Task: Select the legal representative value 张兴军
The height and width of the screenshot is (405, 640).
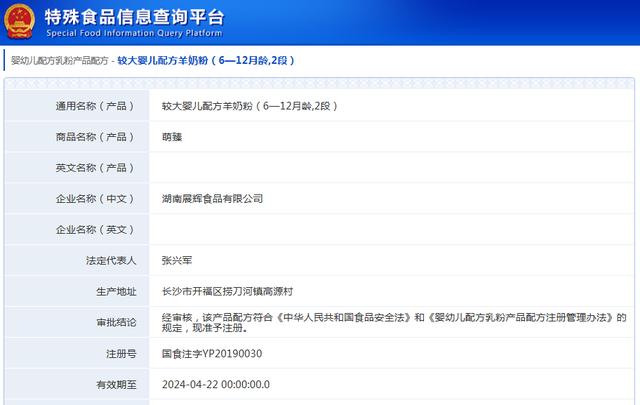Action: (177, 260)
